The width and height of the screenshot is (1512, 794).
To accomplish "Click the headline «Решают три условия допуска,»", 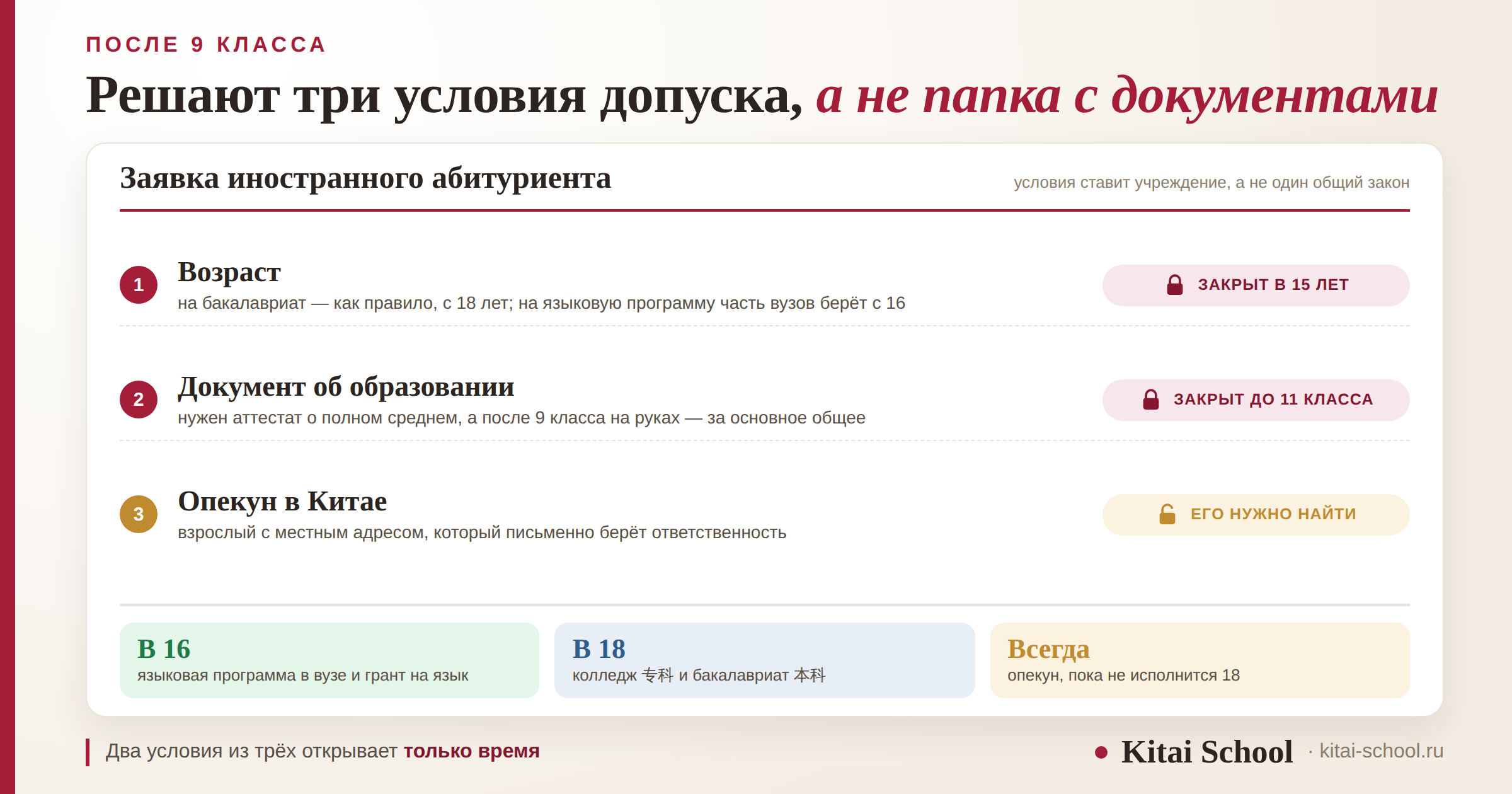I will (x=444, y=96).
